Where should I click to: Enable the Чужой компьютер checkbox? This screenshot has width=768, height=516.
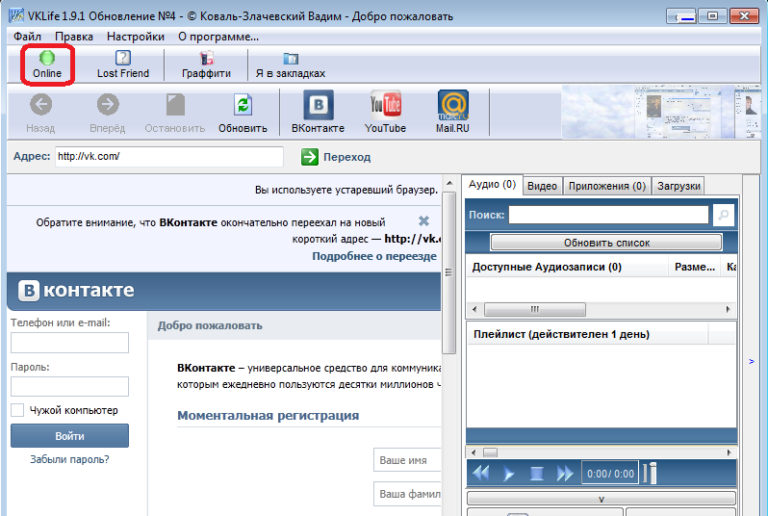pyautogui.click(x=17, y=410)
